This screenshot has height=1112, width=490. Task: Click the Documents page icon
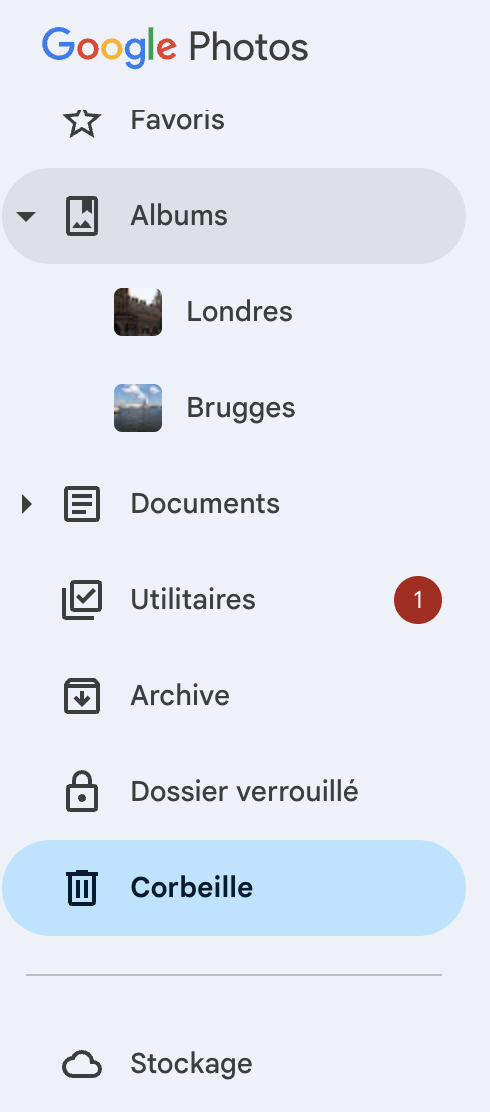click(82, 504)
